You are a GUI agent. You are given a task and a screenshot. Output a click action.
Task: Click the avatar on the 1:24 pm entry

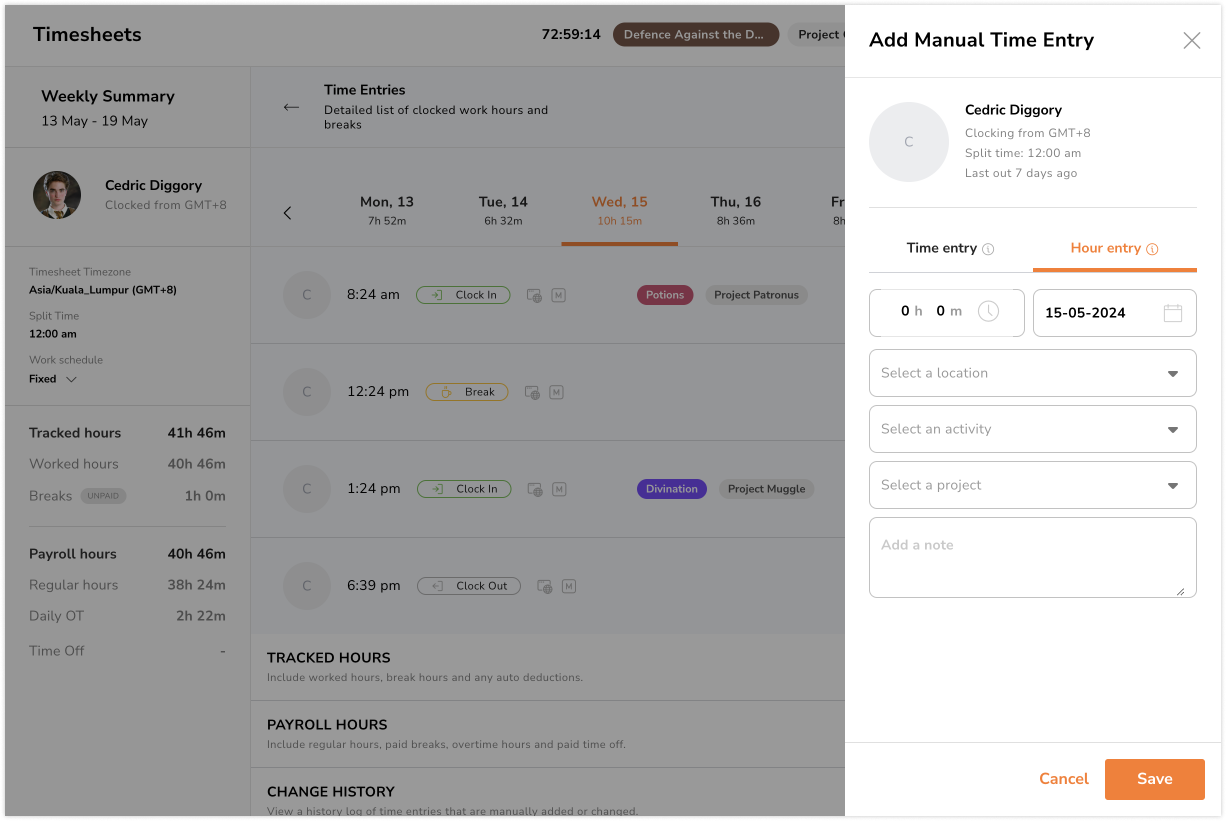click(x=307, y=489)
